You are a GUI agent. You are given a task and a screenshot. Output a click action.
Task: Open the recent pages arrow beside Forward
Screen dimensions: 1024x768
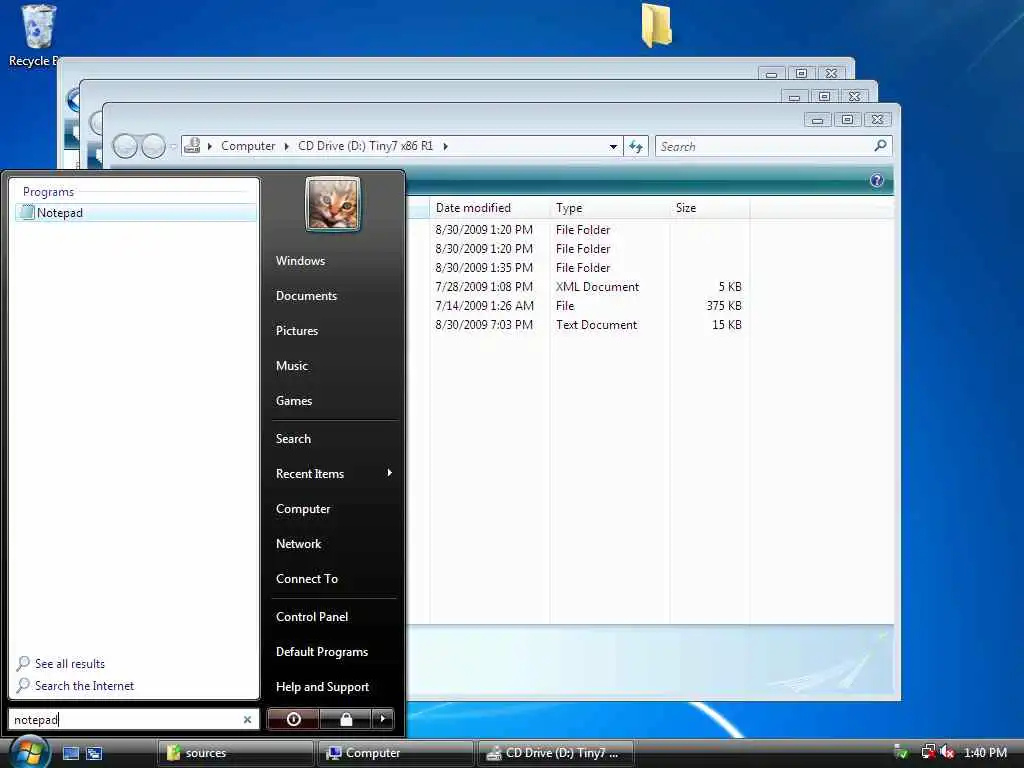coord(173,146)
